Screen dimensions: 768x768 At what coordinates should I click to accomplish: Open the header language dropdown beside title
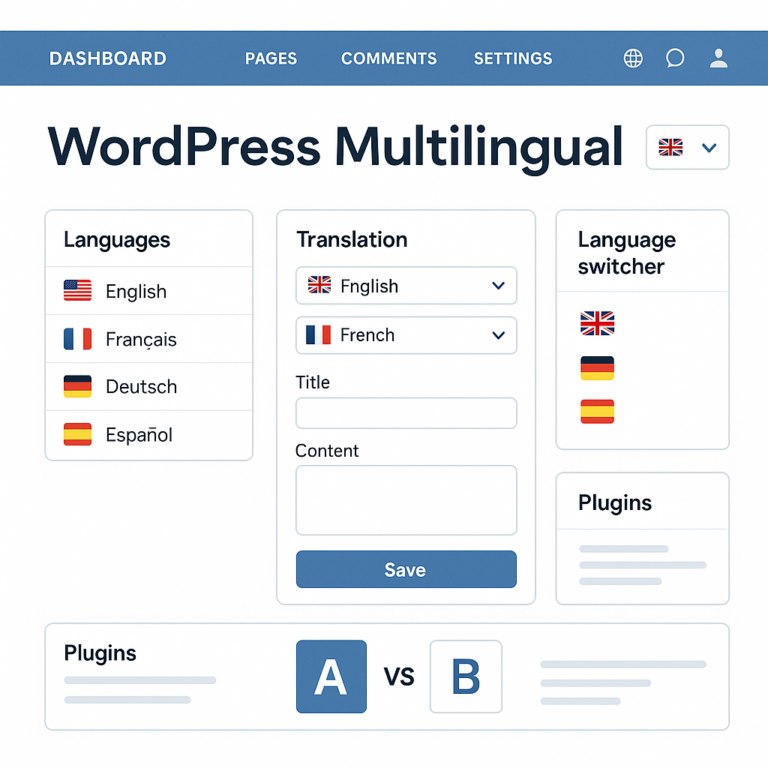click(688, 147)
